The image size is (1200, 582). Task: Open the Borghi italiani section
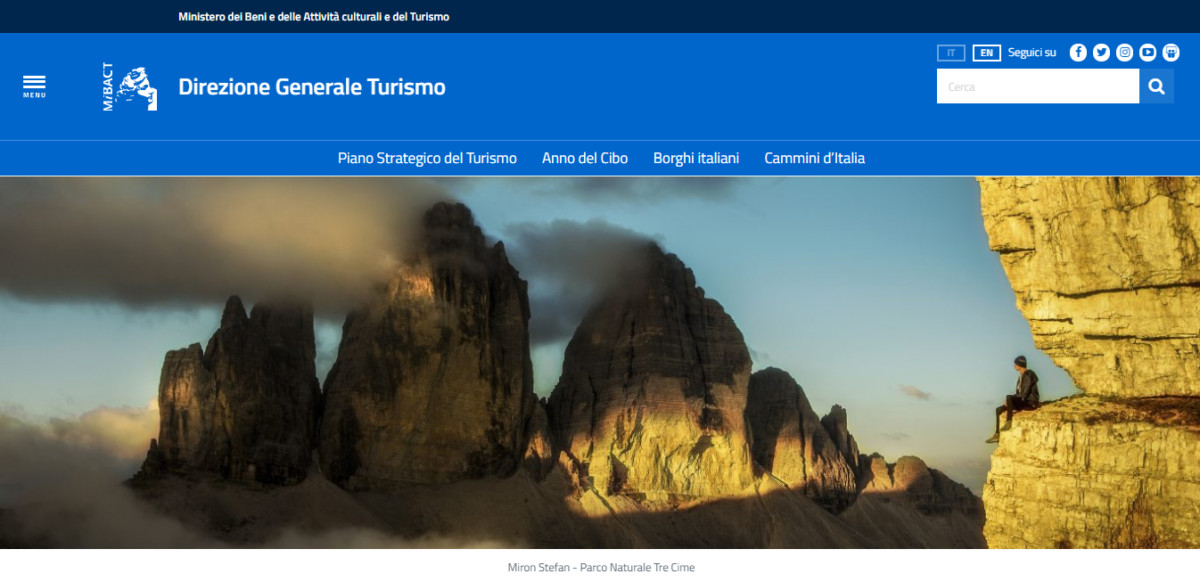click(x=696, y=158)
